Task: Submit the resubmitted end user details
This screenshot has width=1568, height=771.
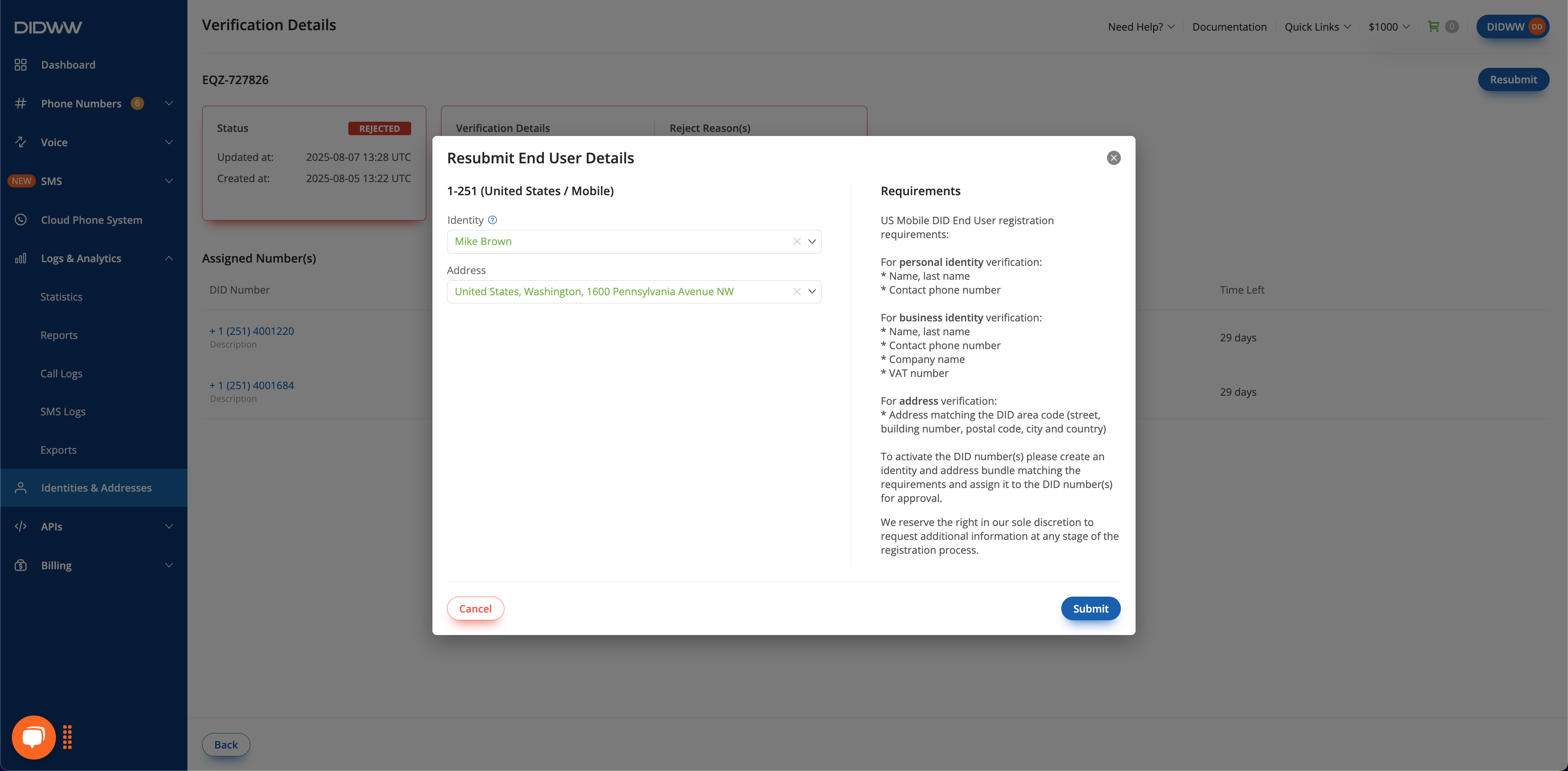Action: point(1090,608)
